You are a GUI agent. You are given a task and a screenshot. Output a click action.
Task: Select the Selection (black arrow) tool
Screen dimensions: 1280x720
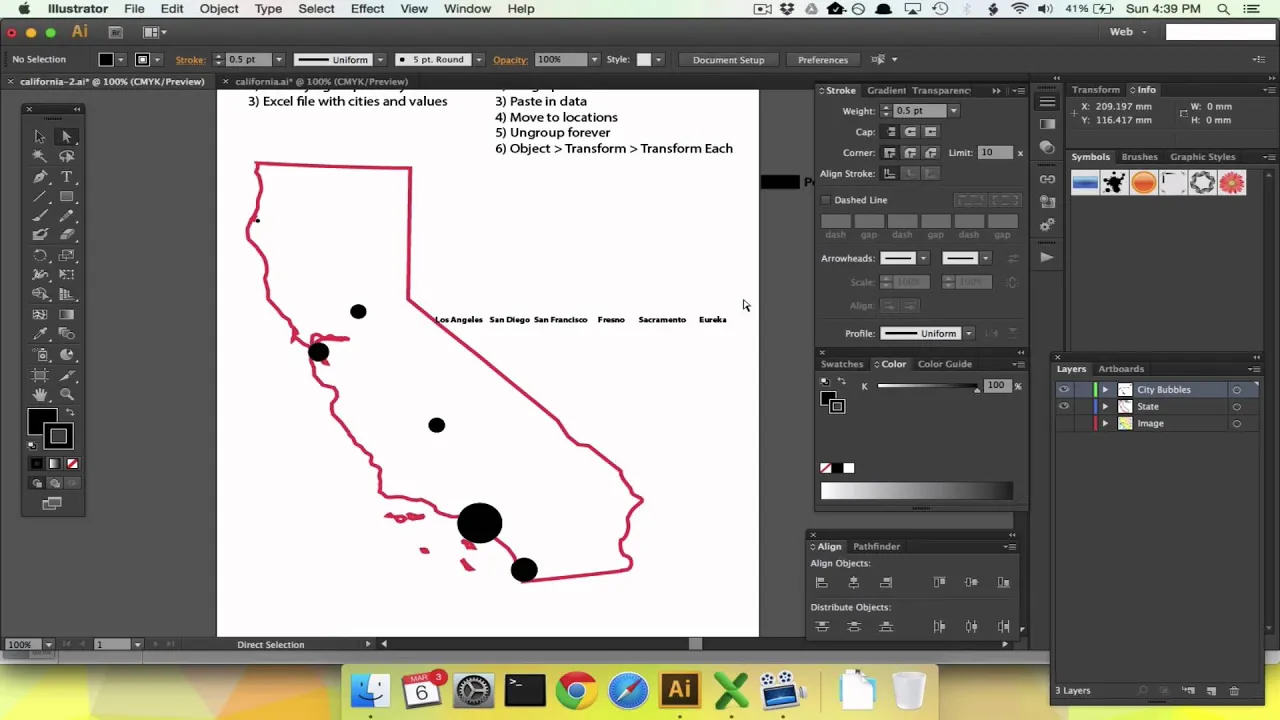tap(40, 136)
